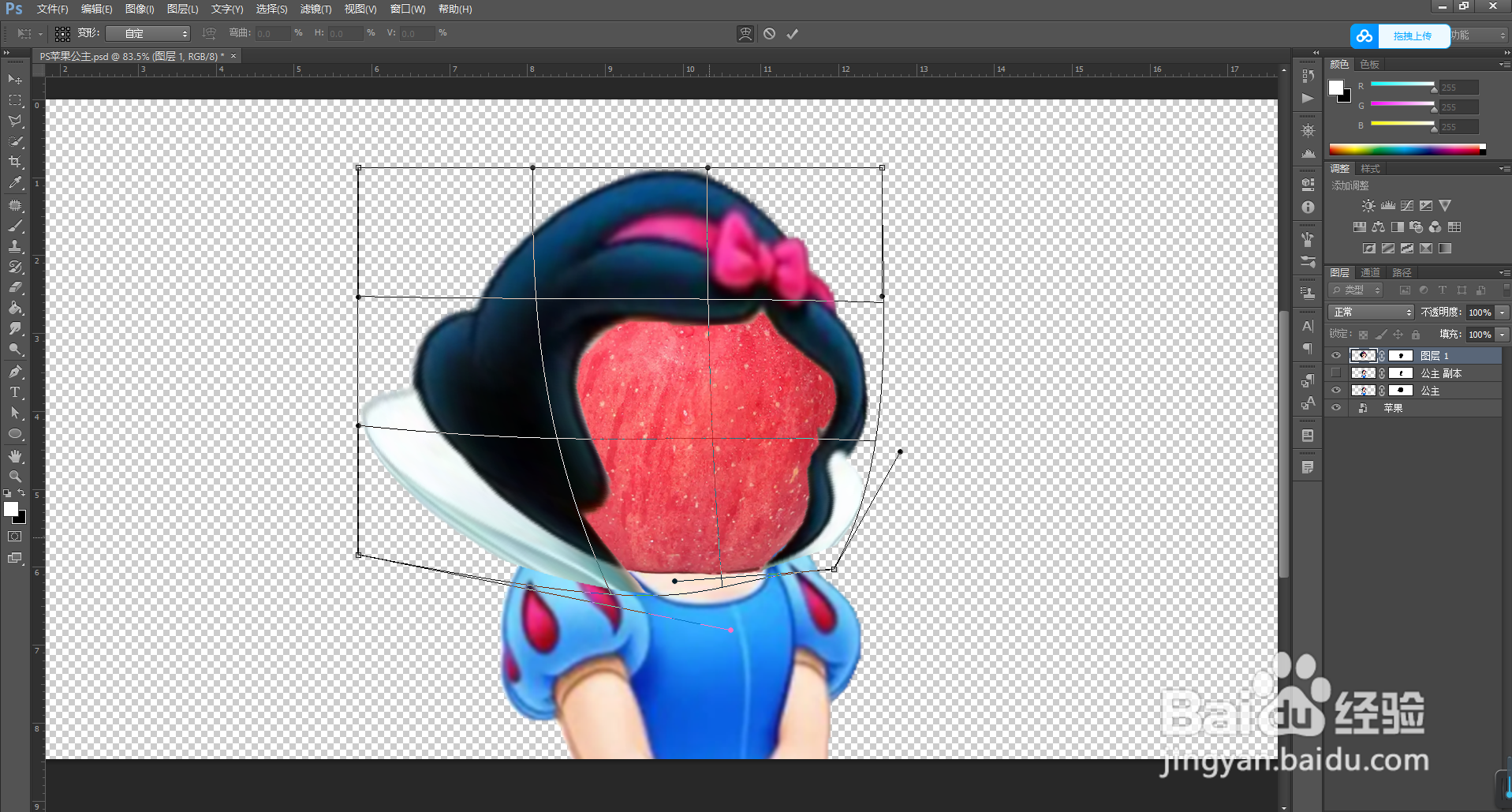The image size is (1512, 812).
Task: Select the Polygonal Lasso tool
Action: 15,121
